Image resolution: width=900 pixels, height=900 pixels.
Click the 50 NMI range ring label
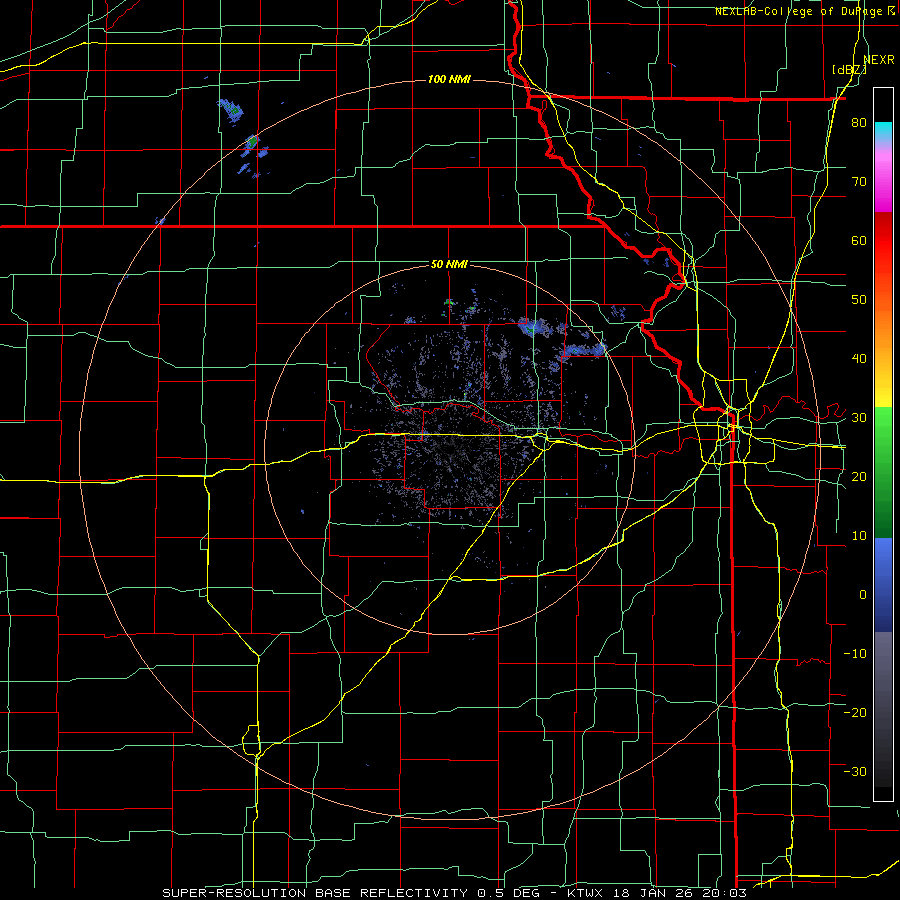(x=449, y=265)
